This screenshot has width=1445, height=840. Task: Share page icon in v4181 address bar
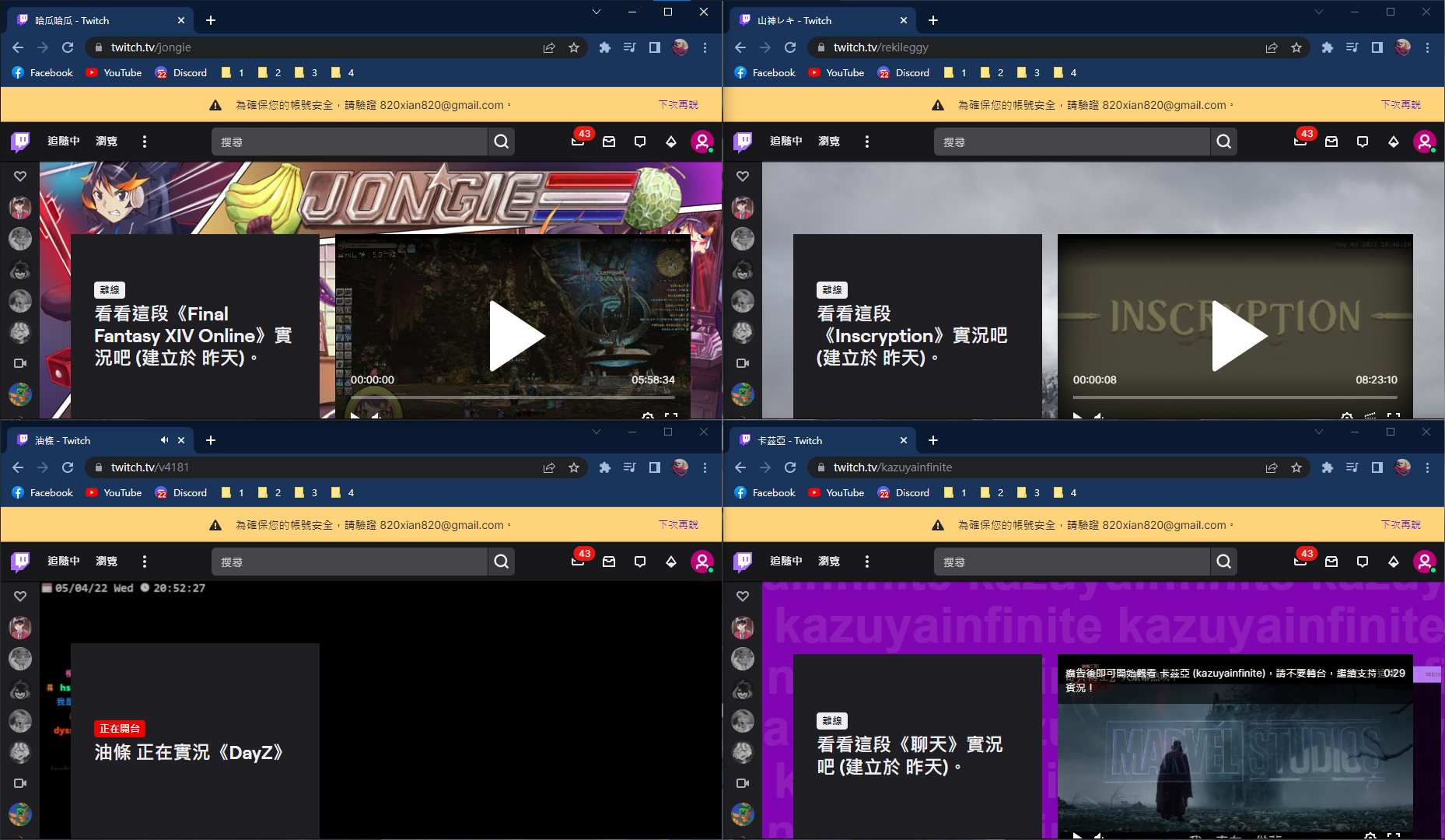pyautogui.click(x=549, y=467)
